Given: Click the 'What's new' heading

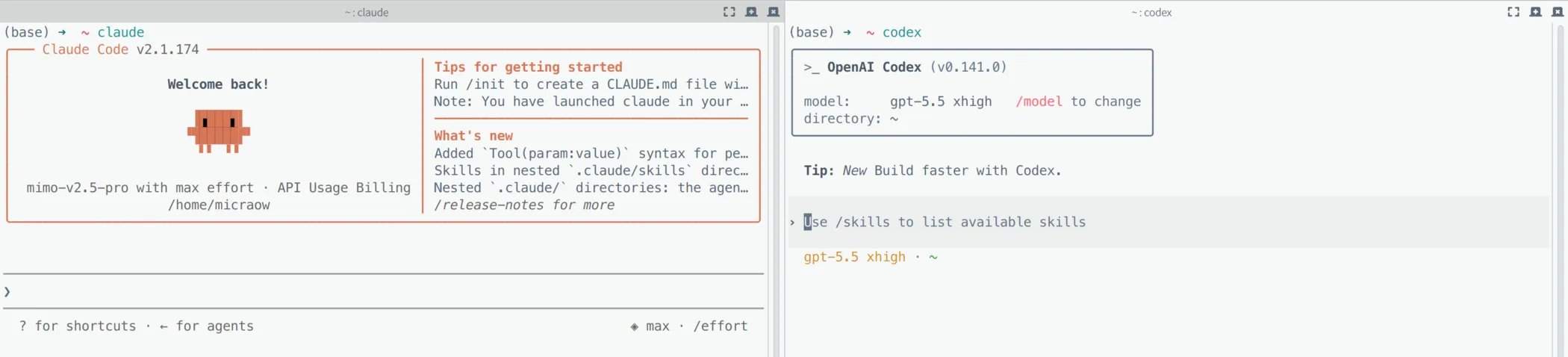Looking at the screenshot, I should (473, 135).
